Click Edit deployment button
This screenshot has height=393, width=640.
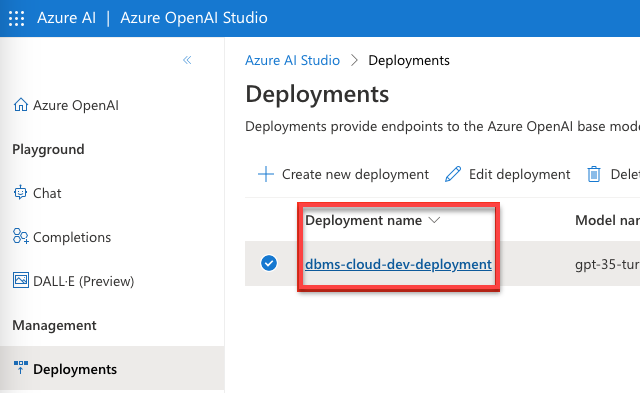pyautogui.click(x=507, y=174)
